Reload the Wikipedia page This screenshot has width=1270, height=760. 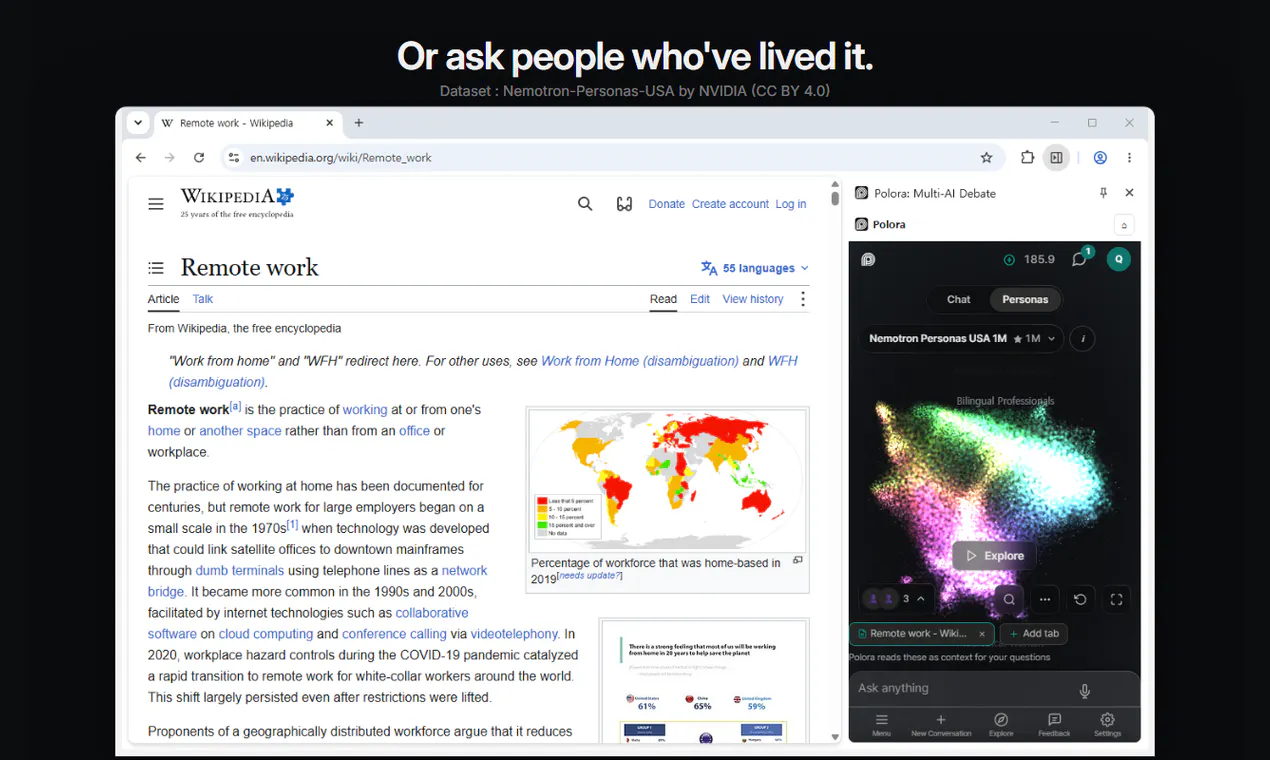pyautogui.click(x=199, y=158)
